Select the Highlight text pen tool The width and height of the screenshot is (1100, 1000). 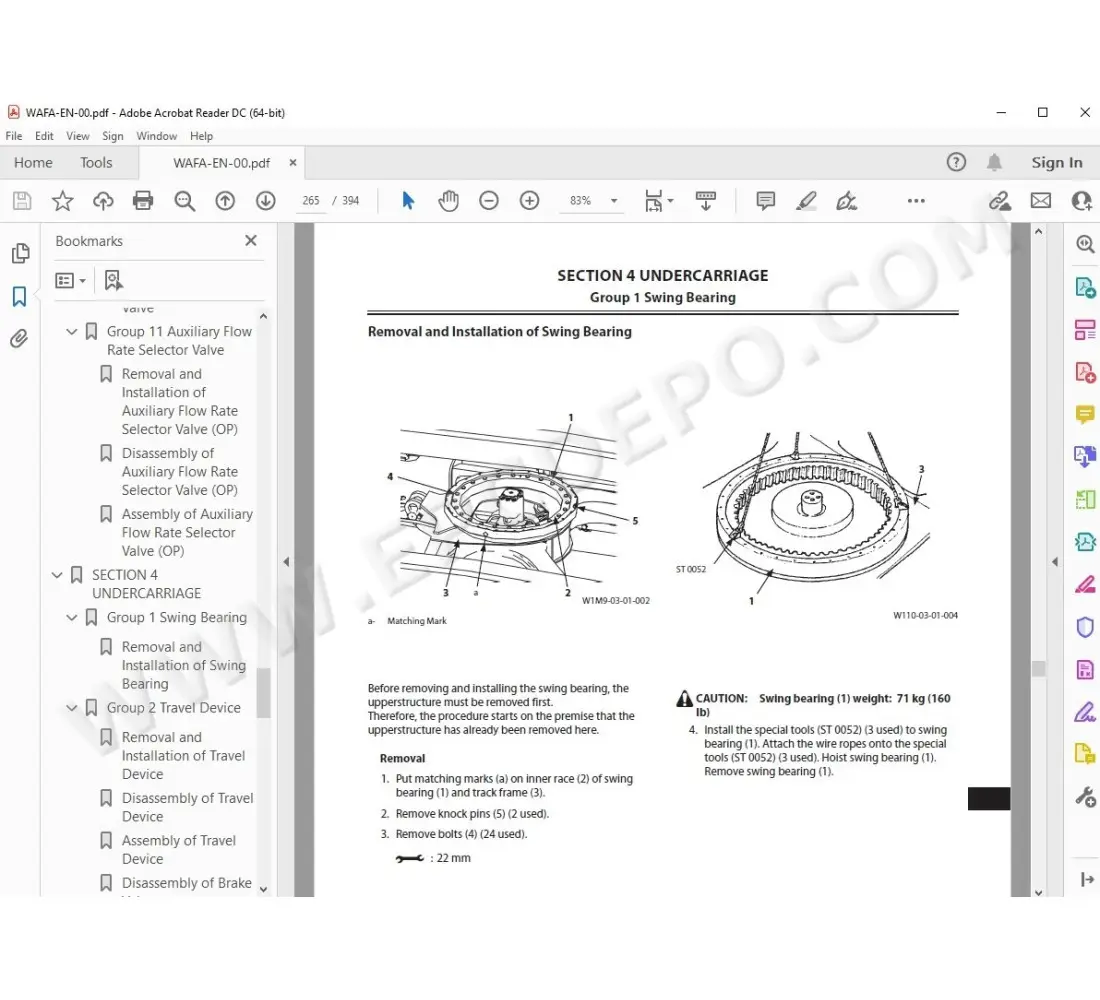(x=806, y=201)
